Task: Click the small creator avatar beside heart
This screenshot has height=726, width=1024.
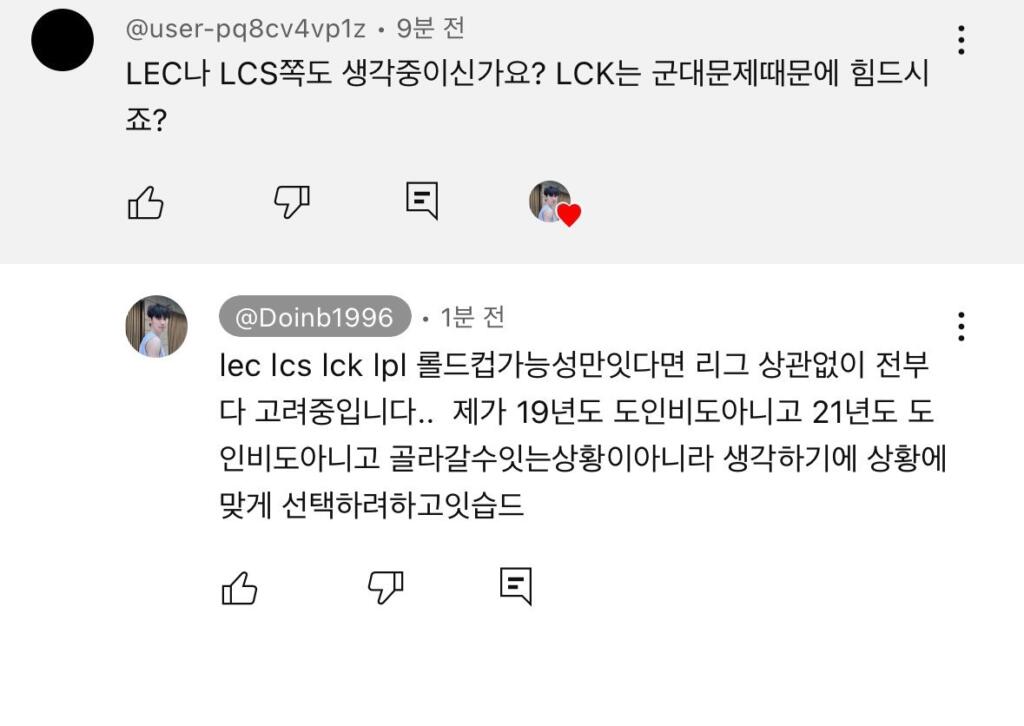Action: pos(548,201)
